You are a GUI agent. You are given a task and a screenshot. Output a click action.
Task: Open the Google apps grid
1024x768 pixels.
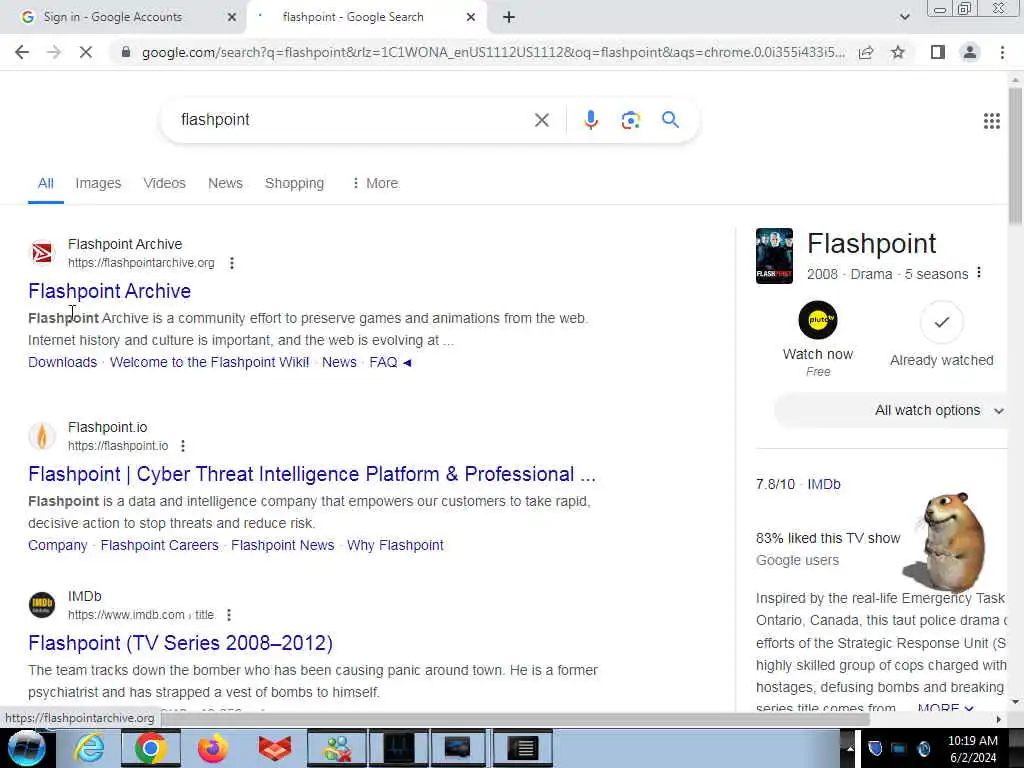[991, 121]
